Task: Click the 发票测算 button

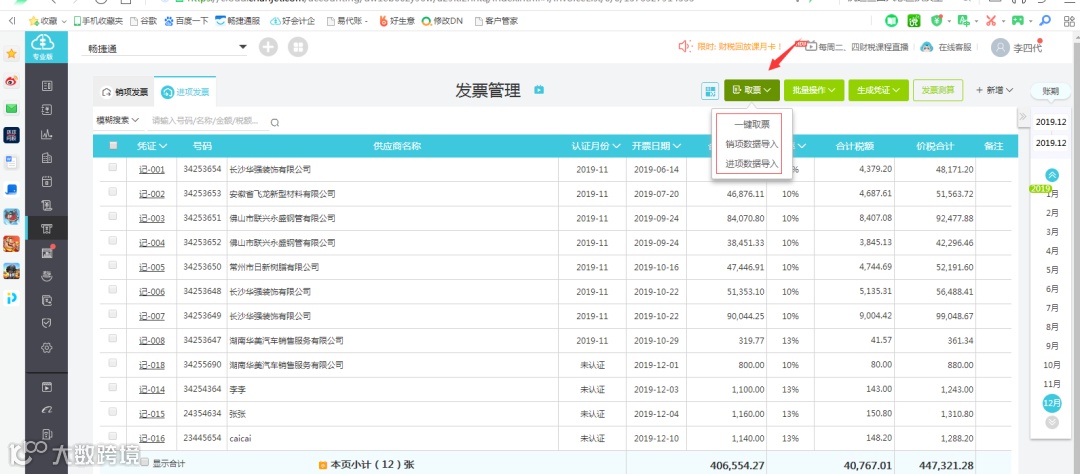Action: click(938, 90)
